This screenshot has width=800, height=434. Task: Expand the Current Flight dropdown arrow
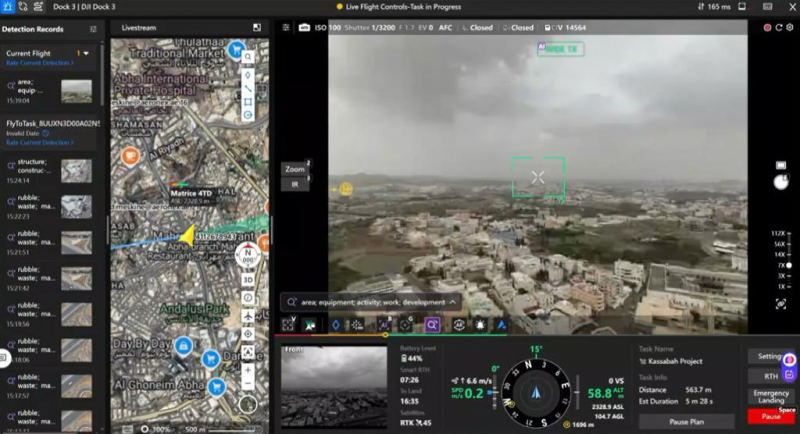(87, 53)
